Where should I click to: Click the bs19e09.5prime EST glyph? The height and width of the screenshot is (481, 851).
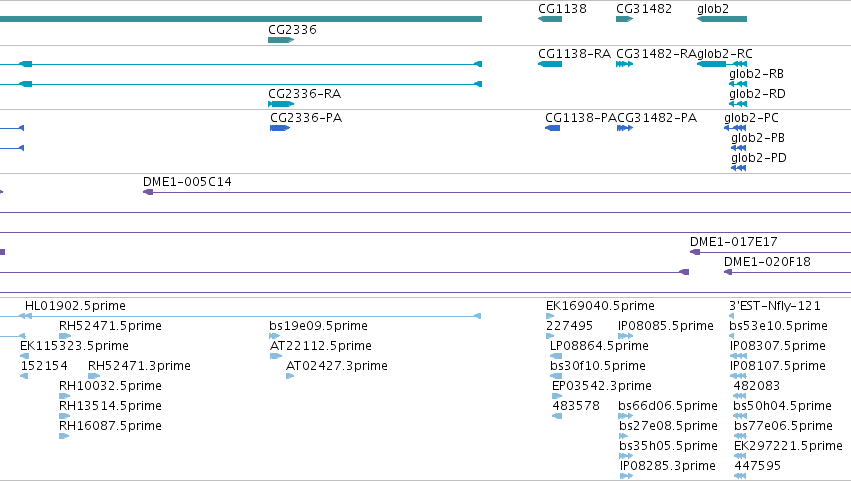pos(275,336)
